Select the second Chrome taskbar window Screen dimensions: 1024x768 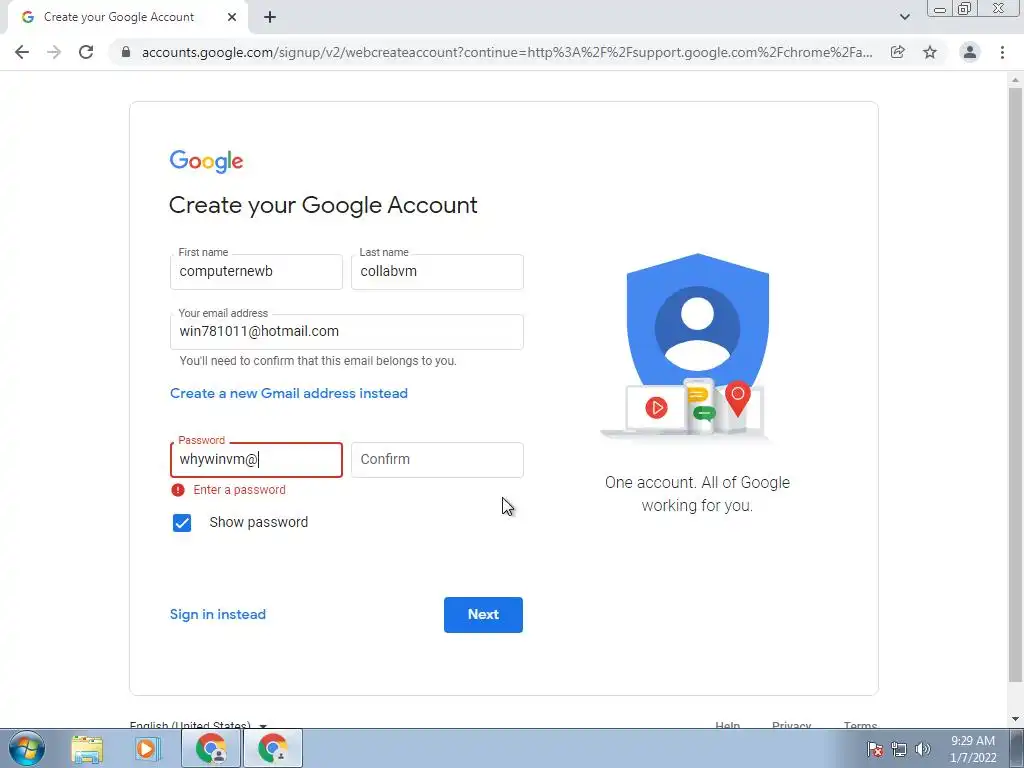(x=273, y=749)
